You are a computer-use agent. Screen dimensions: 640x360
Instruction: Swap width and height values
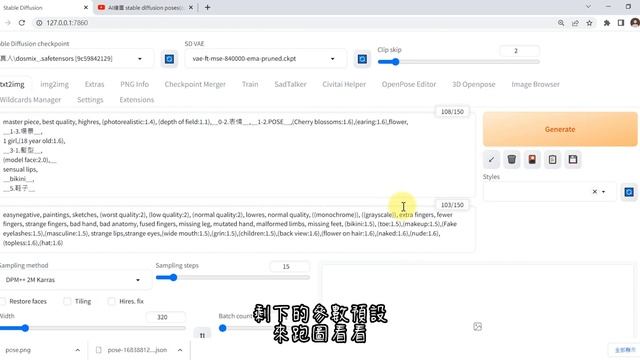[x=202, y=335]
